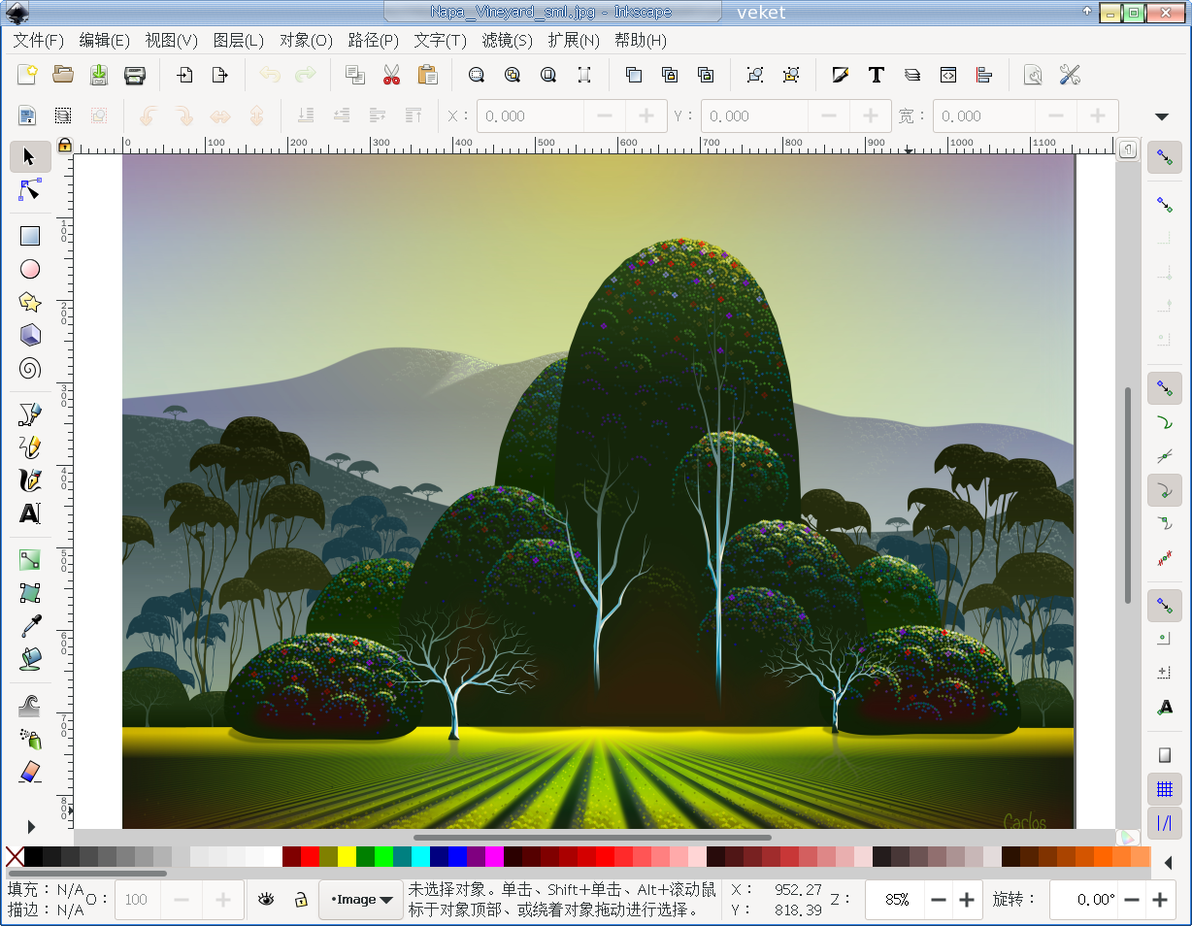Select the Bezier pen tool
1192x926 pixels.
click(x=30, y=414)
